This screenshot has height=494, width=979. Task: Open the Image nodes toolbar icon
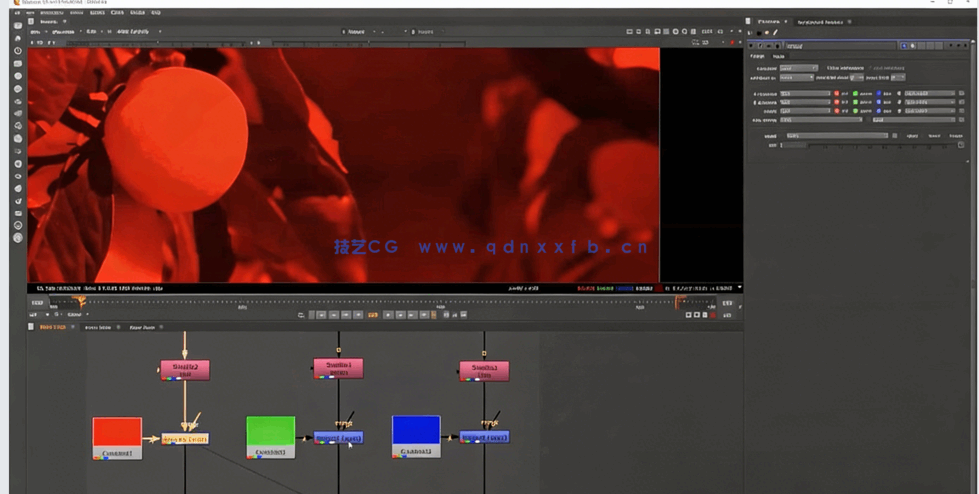coord(18,26)
